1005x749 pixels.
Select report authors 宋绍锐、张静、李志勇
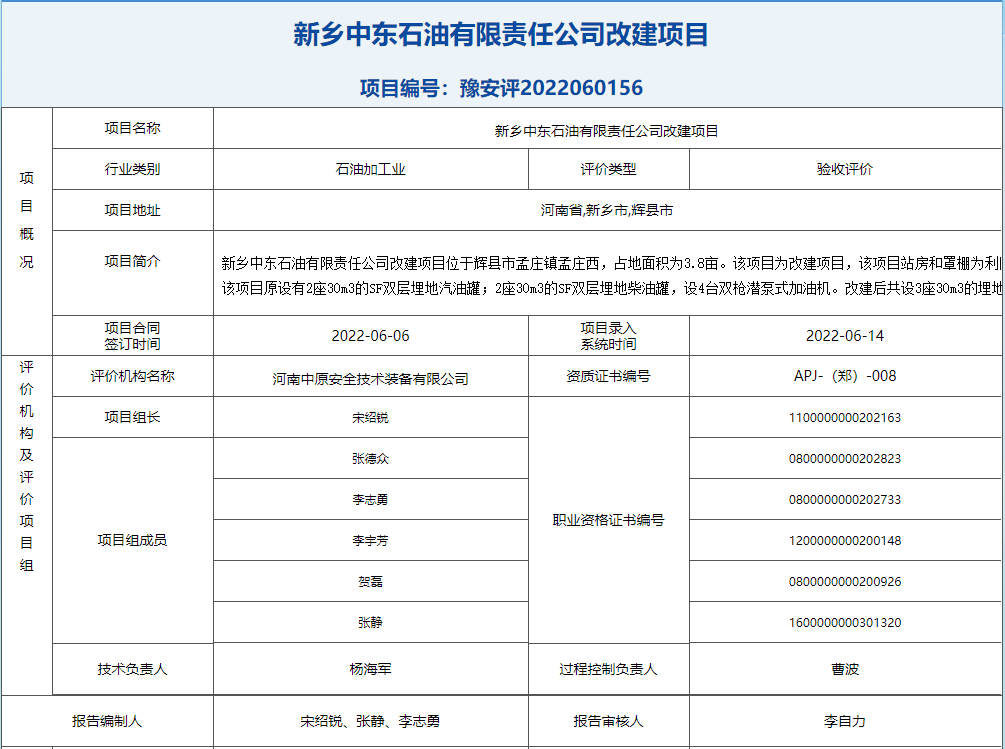tap(370, 721)
